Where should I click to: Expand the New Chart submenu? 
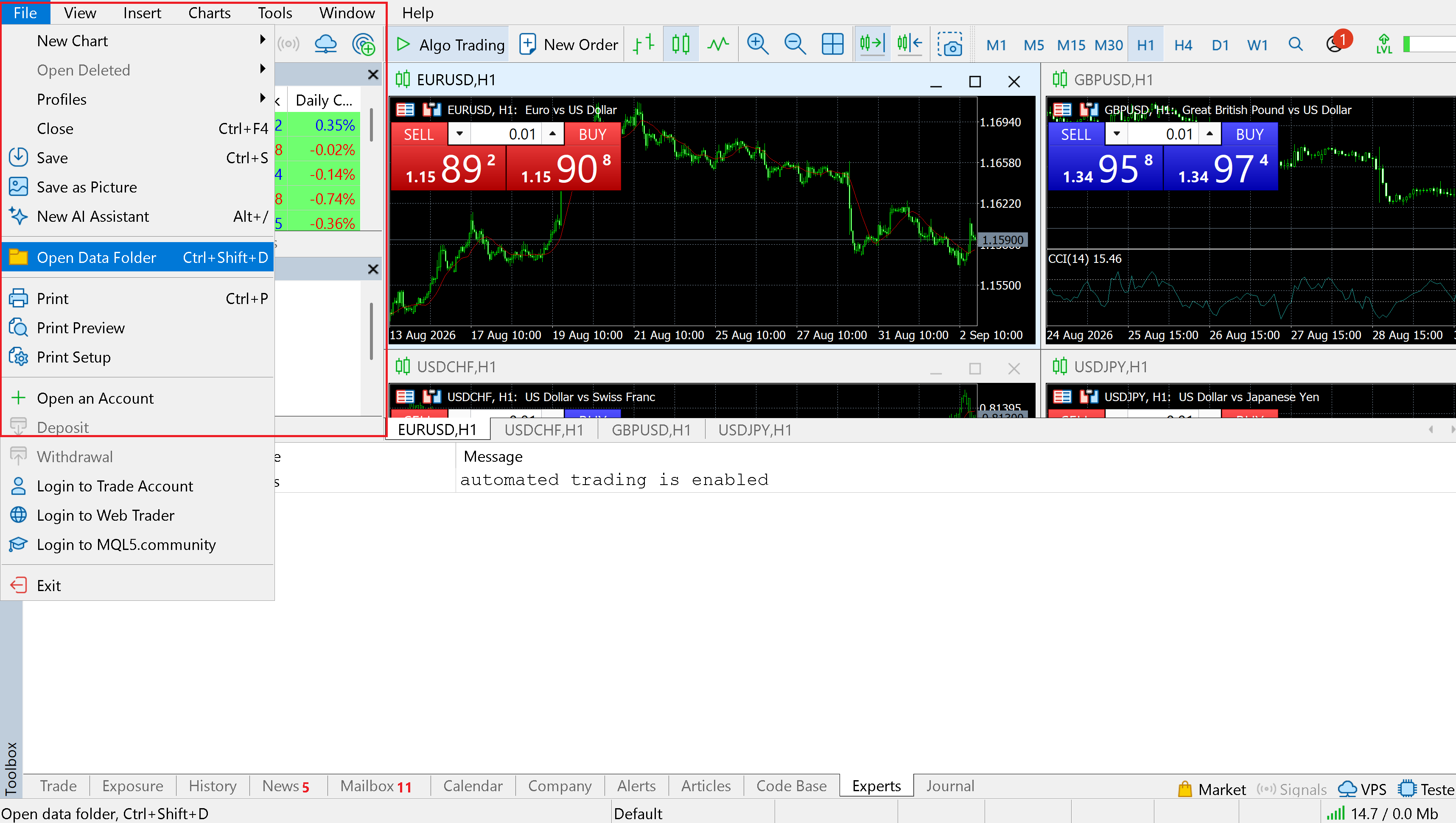[138, 41]
